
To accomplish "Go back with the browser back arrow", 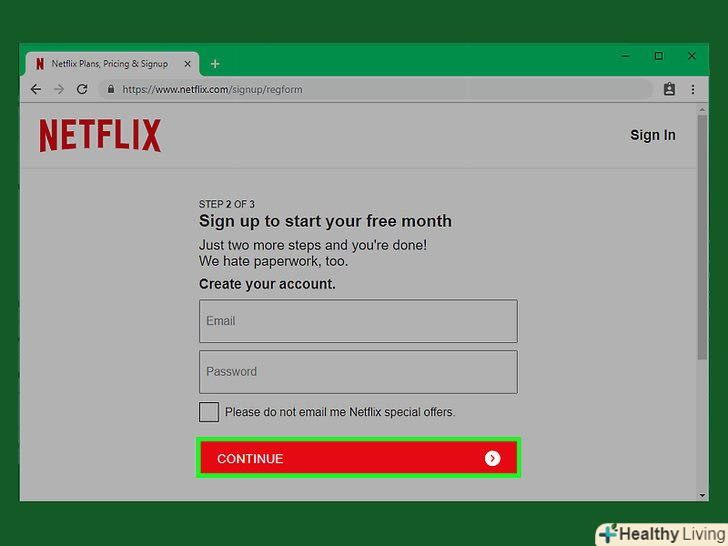I will [x=36, y=89].
